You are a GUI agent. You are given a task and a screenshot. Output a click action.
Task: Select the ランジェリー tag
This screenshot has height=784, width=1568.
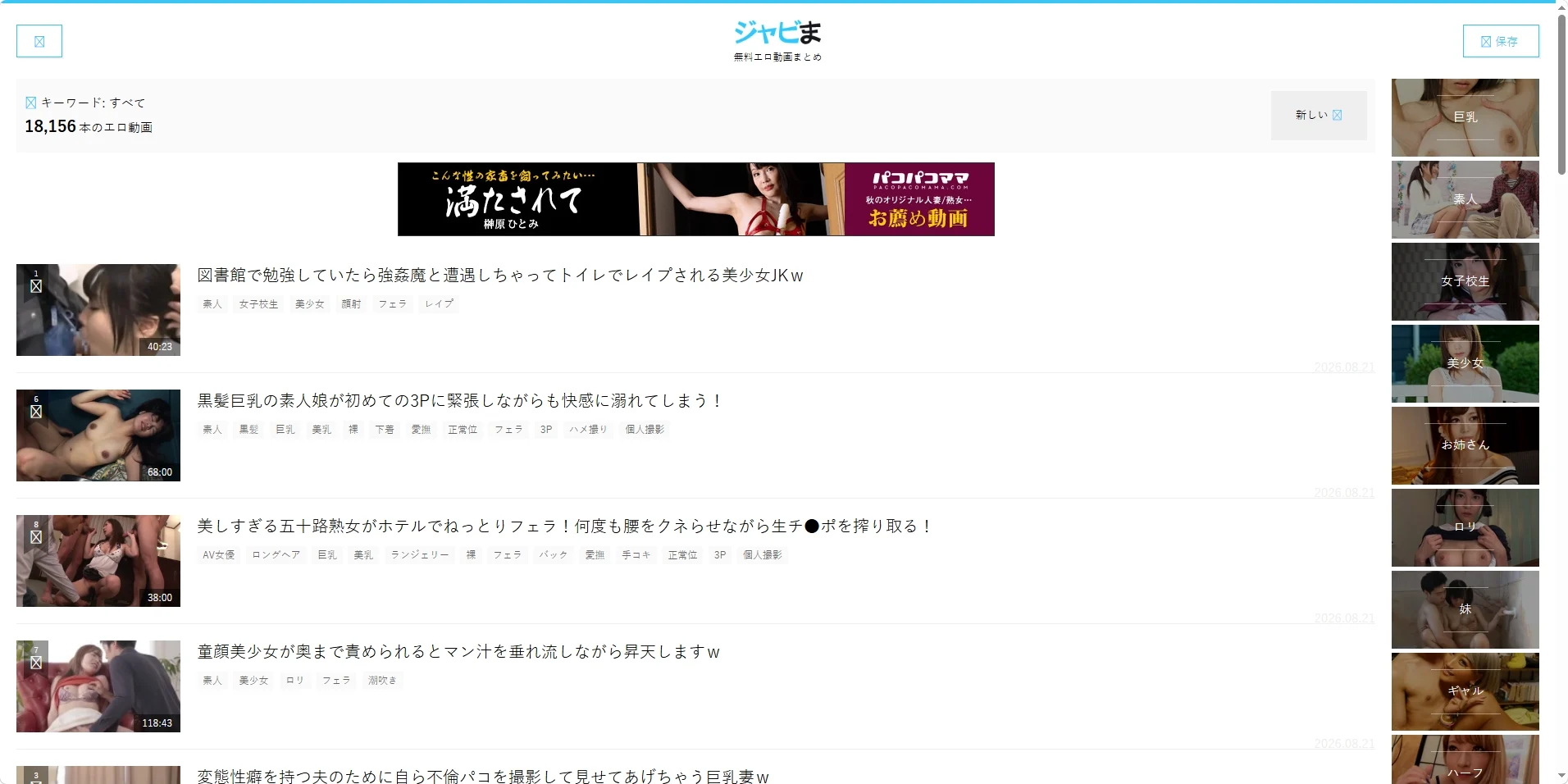coord(420,555)
